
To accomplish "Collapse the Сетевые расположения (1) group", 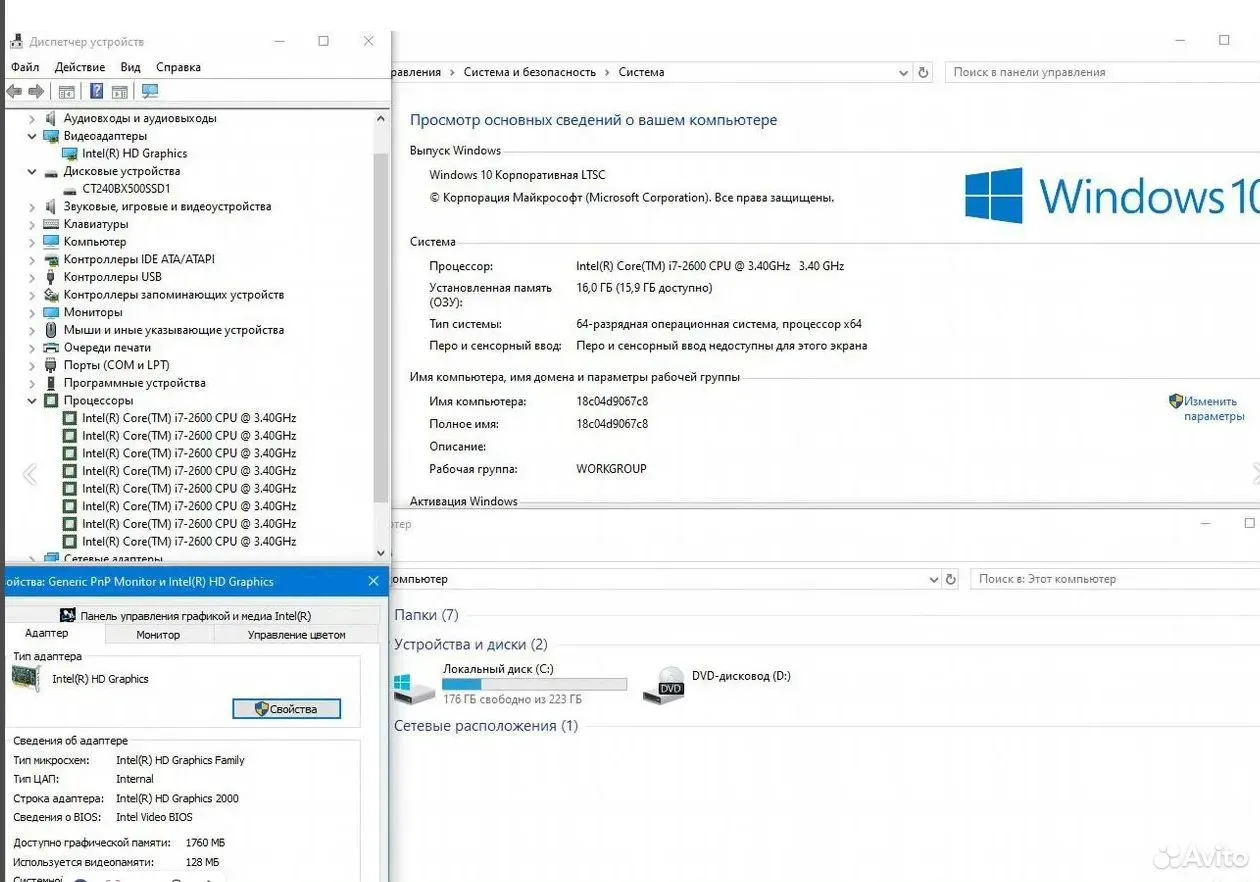I will (x=486, y=726).
